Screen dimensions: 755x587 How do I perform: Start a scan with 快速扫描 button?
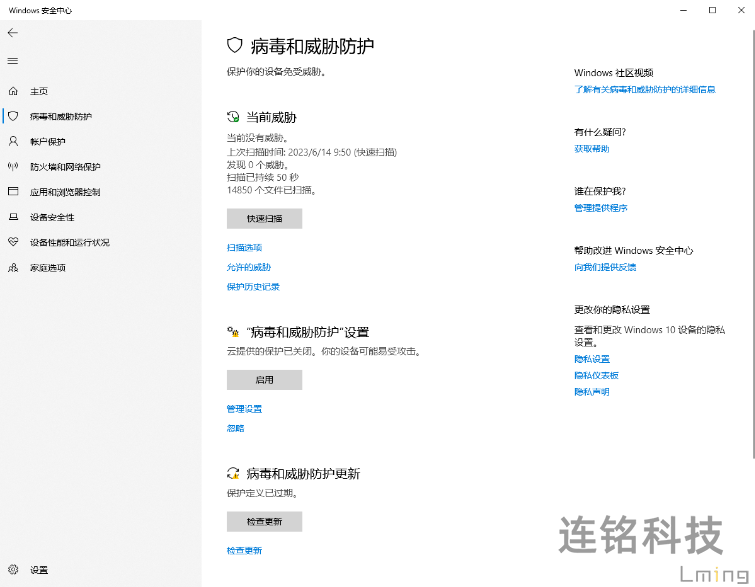tap(264, 219)
